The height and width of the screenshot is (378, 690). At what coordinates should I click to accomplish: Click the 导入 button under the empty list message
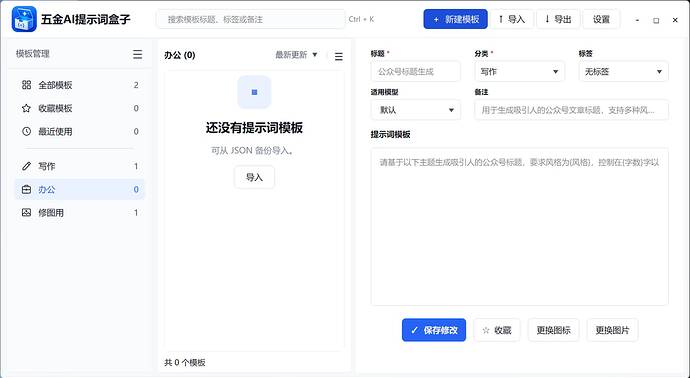coord(254,177)
